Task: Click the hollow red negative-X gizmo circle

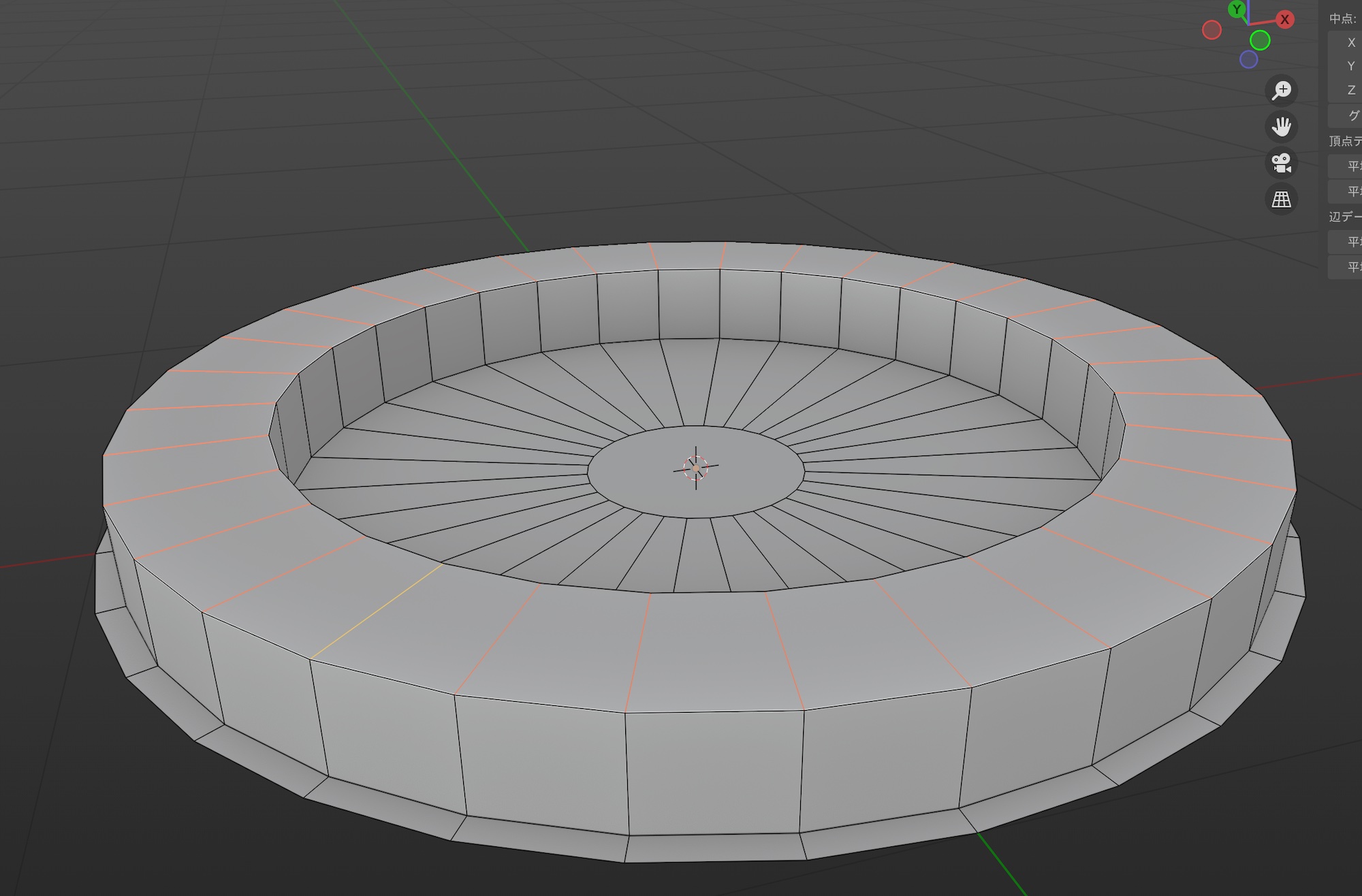Action: pyautogui.click(x=1211, y=30)
